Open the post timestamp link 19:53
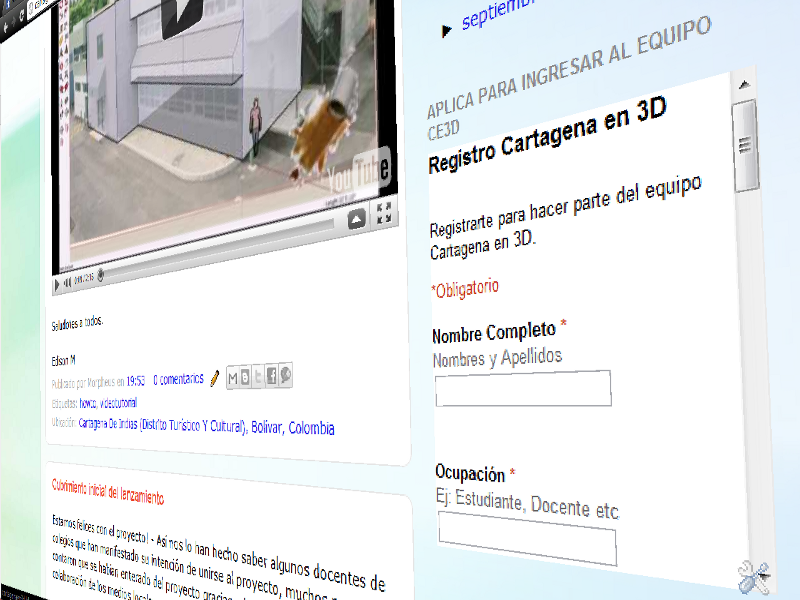The image size is (800, 600). coord(136,381)
